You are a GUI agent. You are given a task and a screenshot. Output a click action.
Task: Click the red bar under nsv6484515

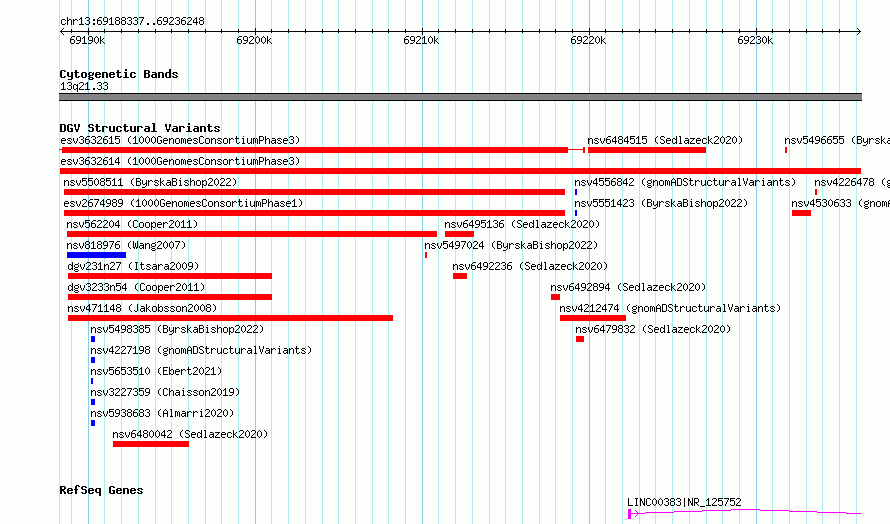pos(647,150)
